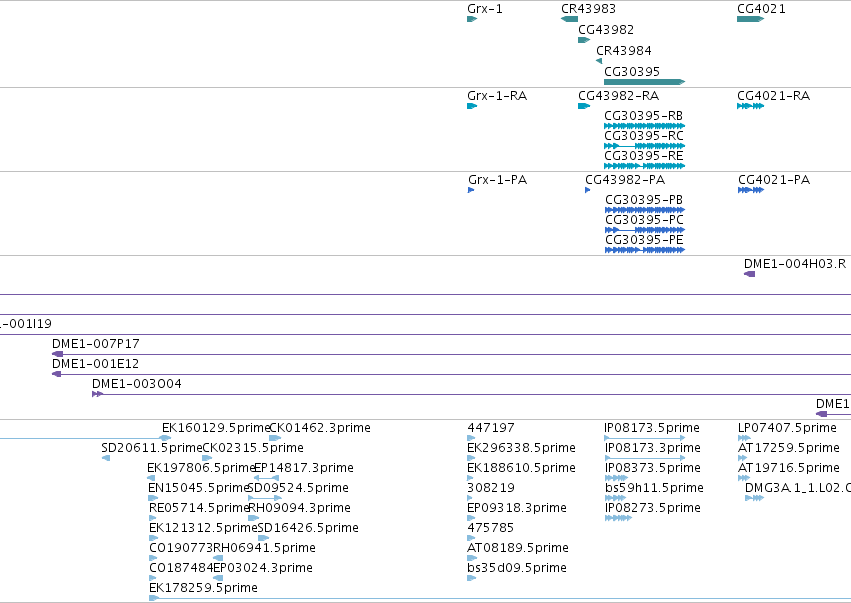Screen dimensions: 851x603
Task: Click the Grx-1-PA protein feature
Action: pyautogui.click(x=471, y=190)
